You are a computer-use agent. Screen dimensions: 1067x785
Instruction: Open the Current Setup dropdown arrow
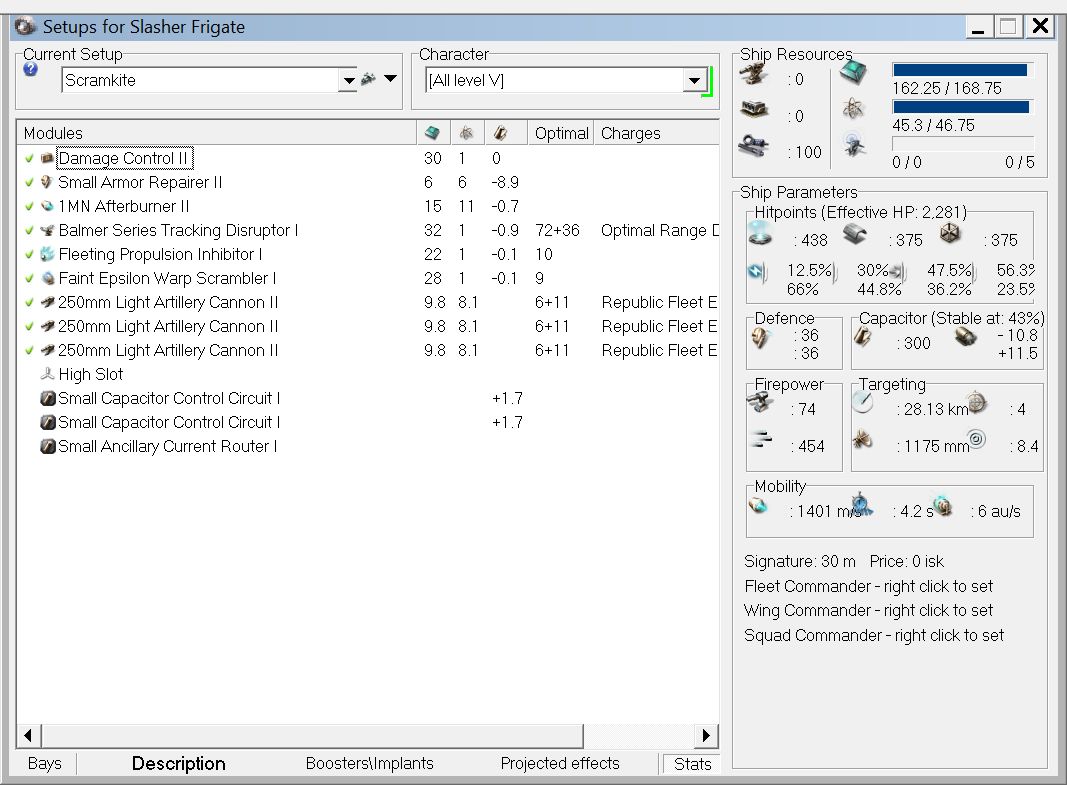click(x=348, y=80)
